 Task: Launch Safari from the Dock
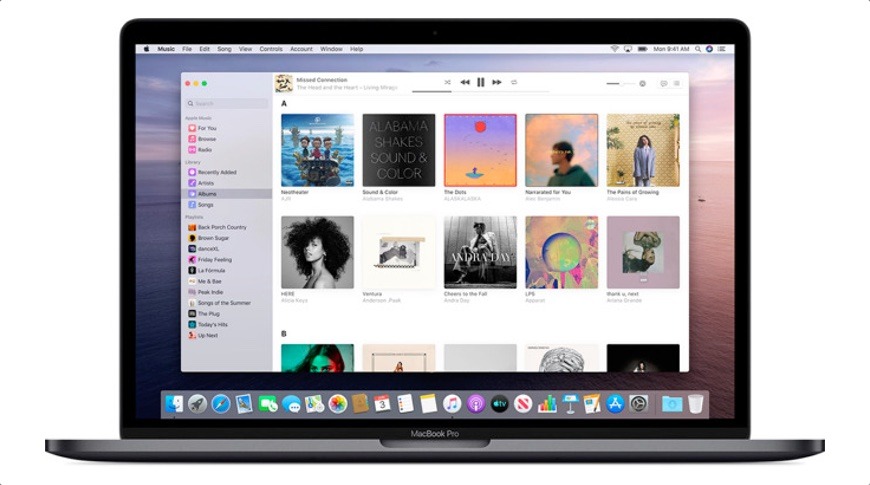tap(220, 404)
